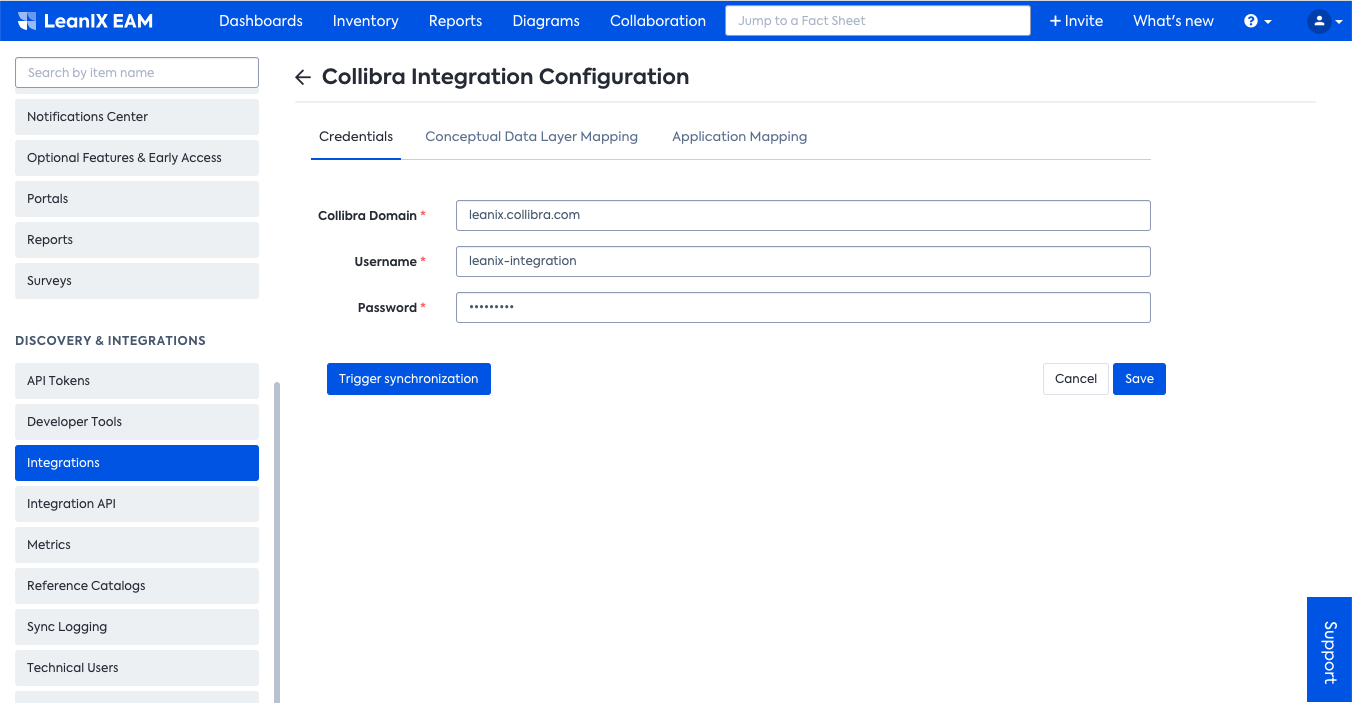Viewport: 1352px width, 703px height.
Task: Open Inventory in the top navigation
Action: click(x=365, y=21)
